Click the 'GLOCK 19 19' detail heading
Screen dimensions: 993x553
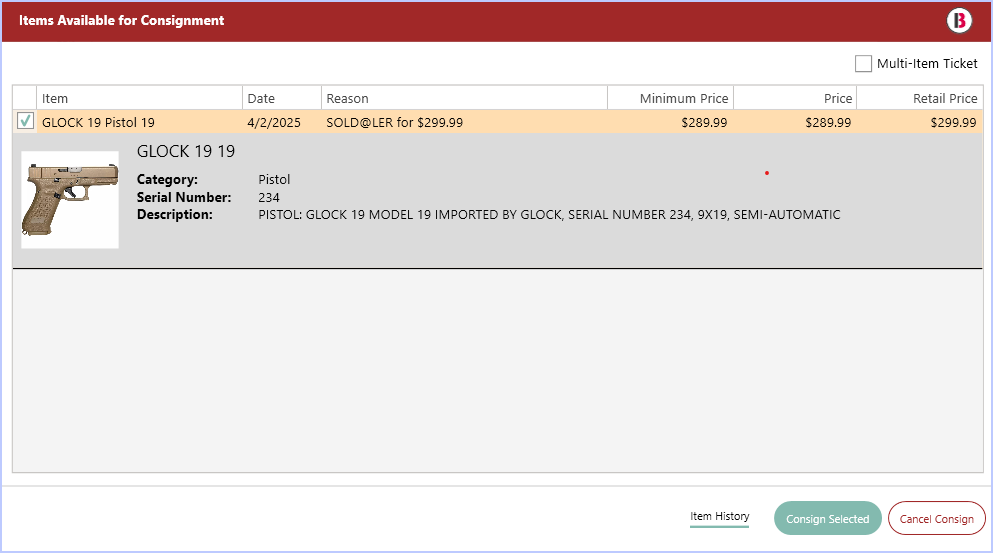tap(186, 151)
